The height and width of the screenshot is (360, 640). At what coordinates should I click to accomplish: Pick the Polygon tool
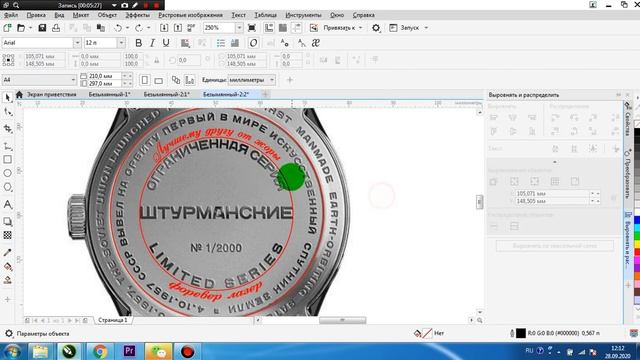[7, 187]
